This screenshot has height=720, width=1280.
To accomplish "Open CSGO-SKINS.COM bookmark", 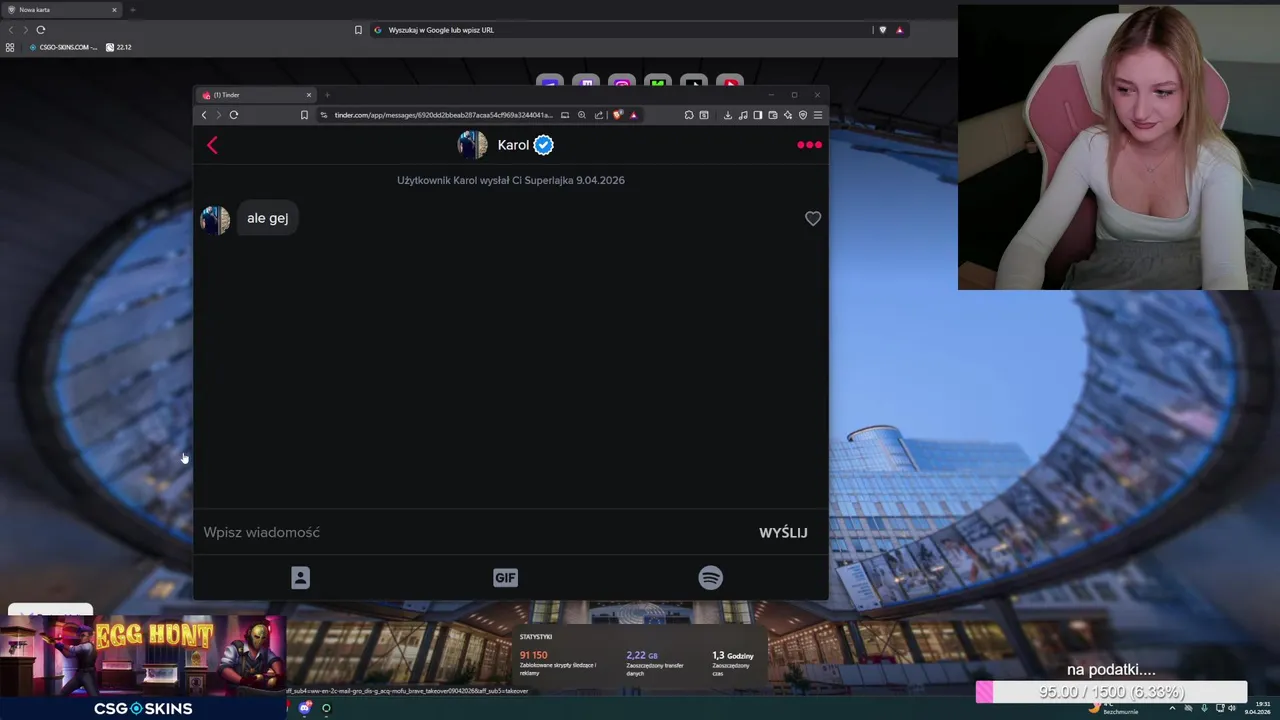I will 64,47.
